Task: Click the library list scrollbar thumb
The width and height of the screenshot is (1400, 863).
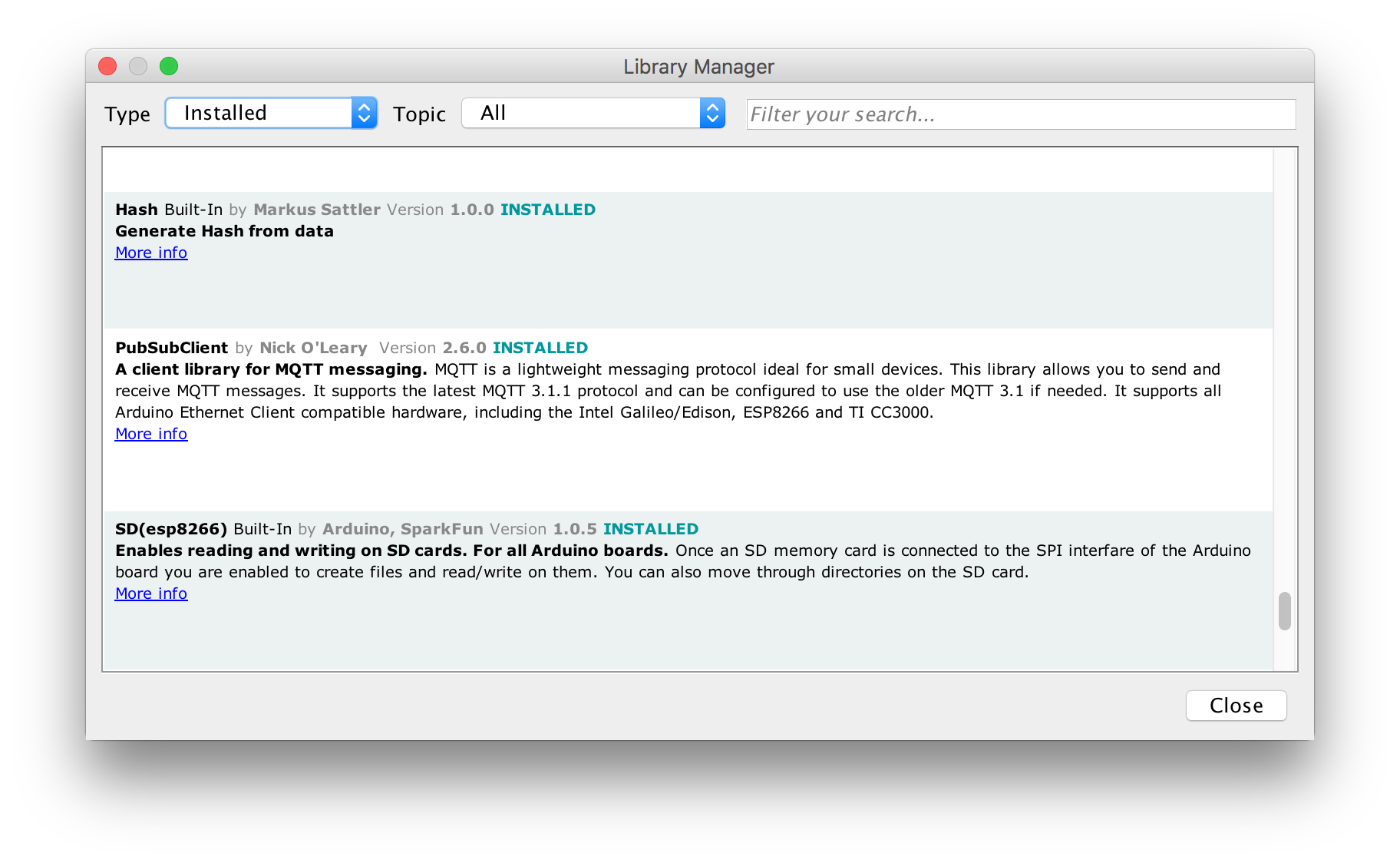Action: tap(1284, 611)
